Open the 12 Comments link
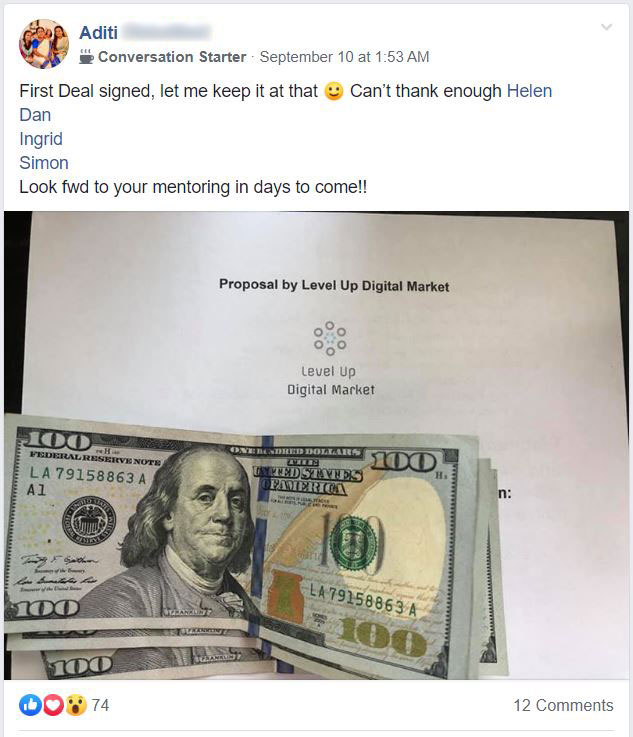This screenshot has width=633, height=737. pos(563,705)
